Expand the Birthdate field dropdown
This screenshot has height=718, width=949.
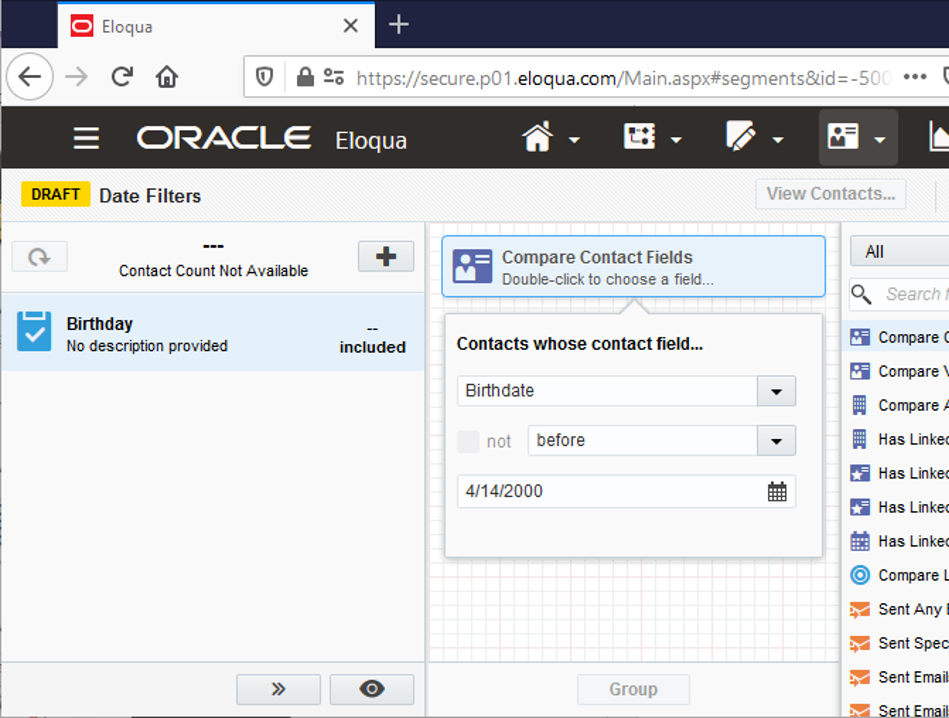[x=776, y=391]
